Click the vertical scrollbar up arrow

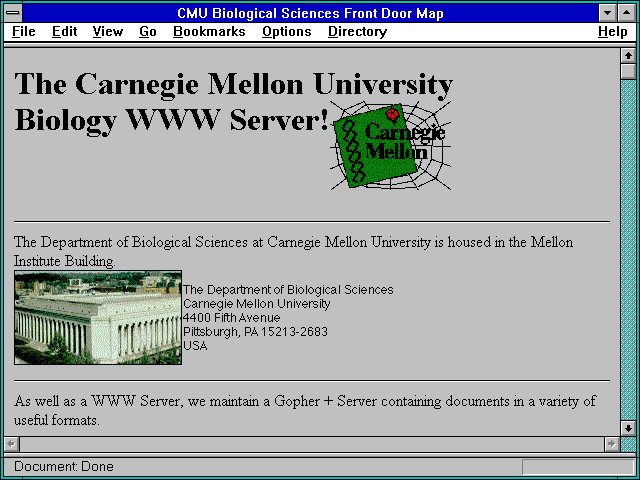(x=628, y=56)
